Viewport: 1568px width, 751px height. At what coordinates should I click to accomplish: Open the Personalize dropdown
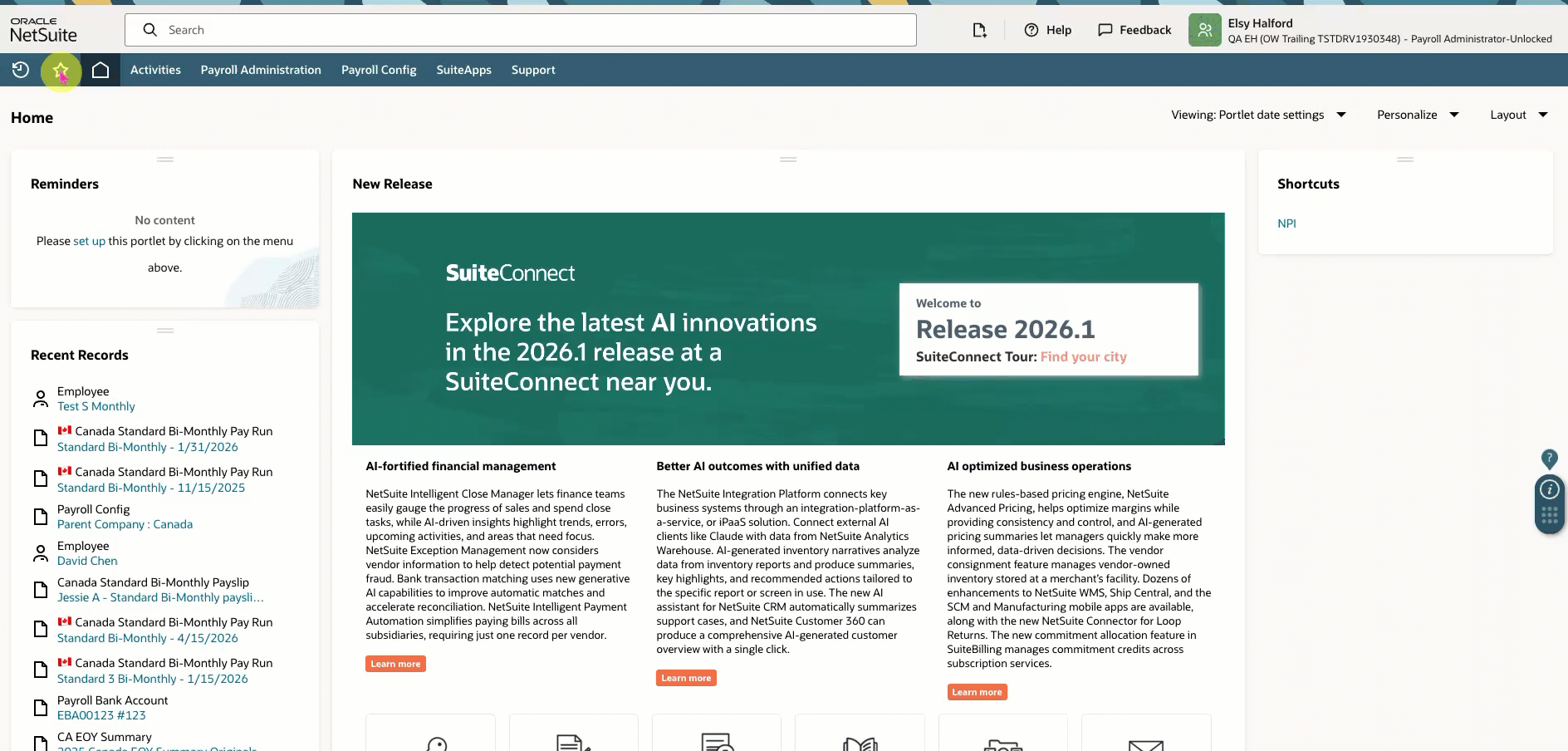(1418, 115)
